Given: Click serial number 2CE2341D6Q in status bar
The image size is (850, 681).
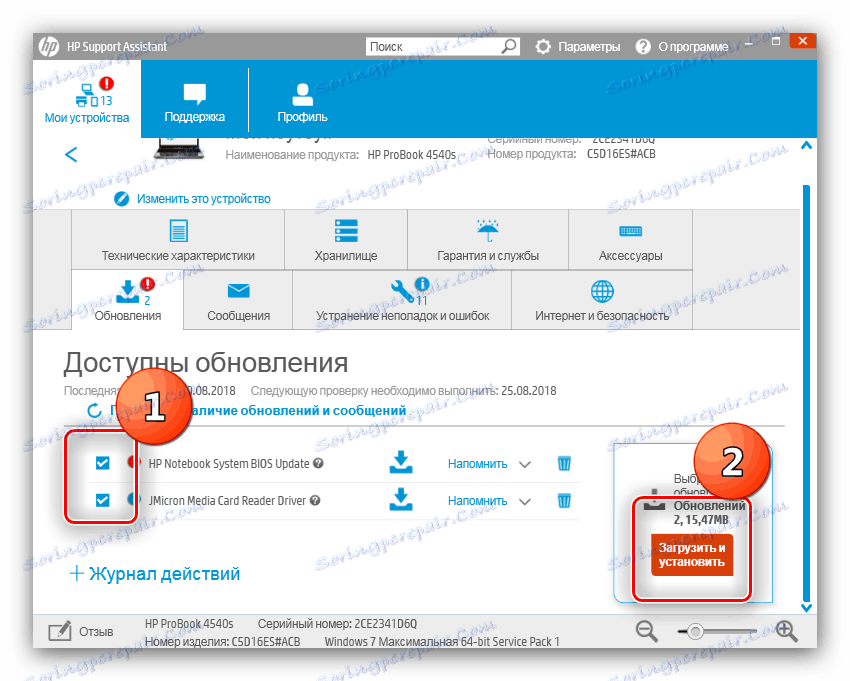Looking at the screenshot, I should 385,624.
